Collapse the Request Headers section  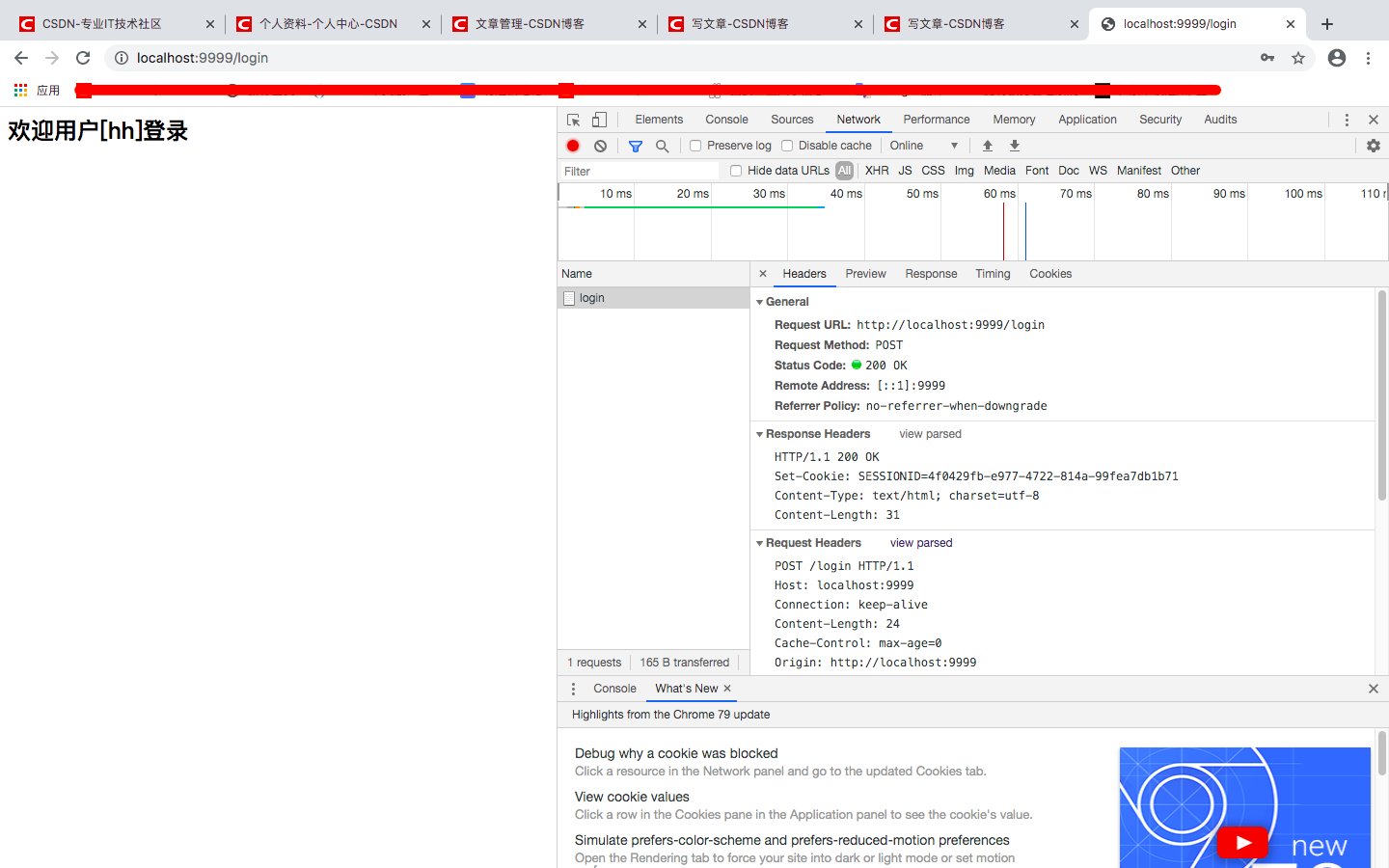click(x=759, y=543)
